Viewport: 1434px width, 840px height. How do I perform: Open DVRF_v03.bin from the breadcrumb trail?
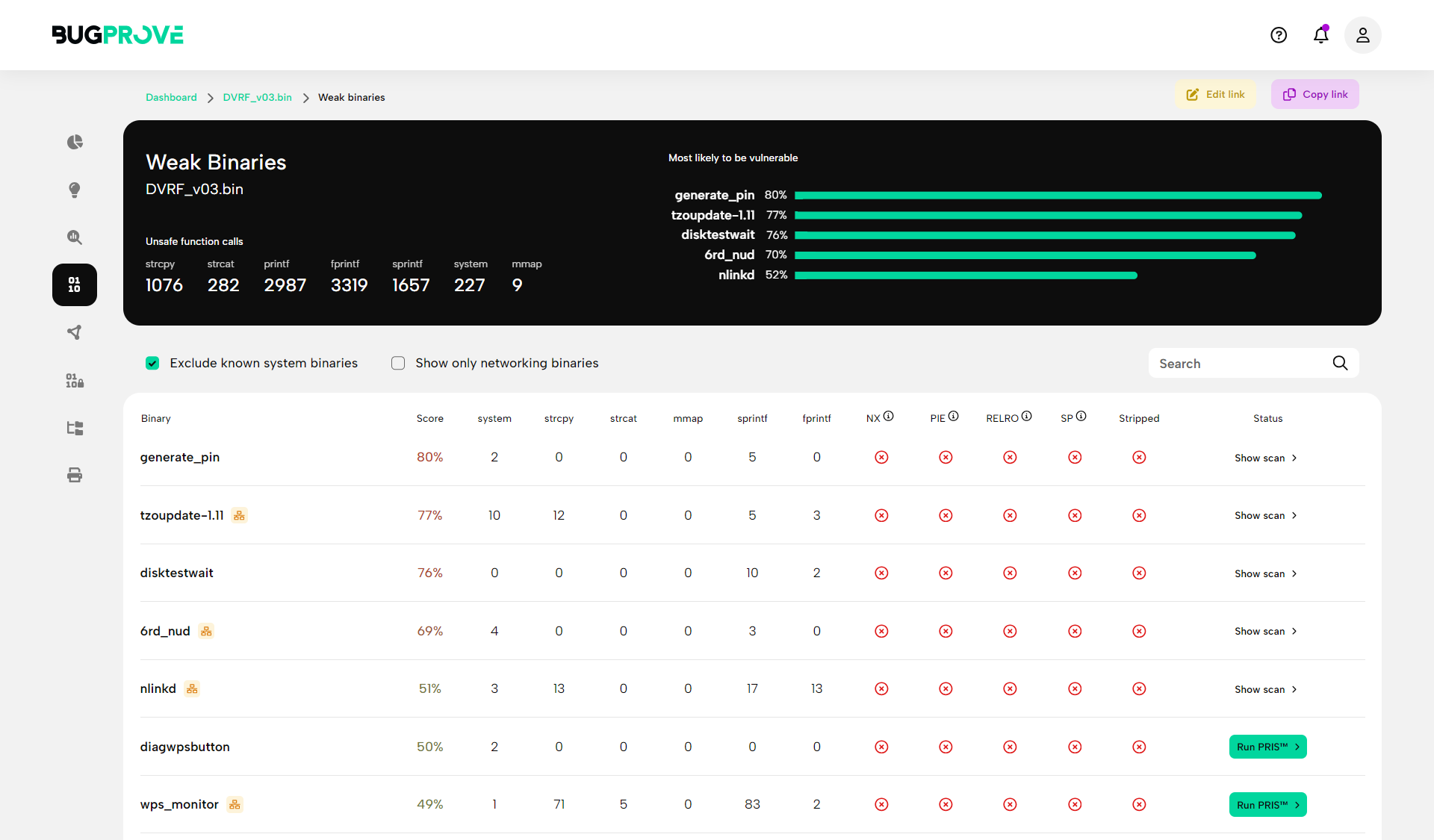(257, 97)
